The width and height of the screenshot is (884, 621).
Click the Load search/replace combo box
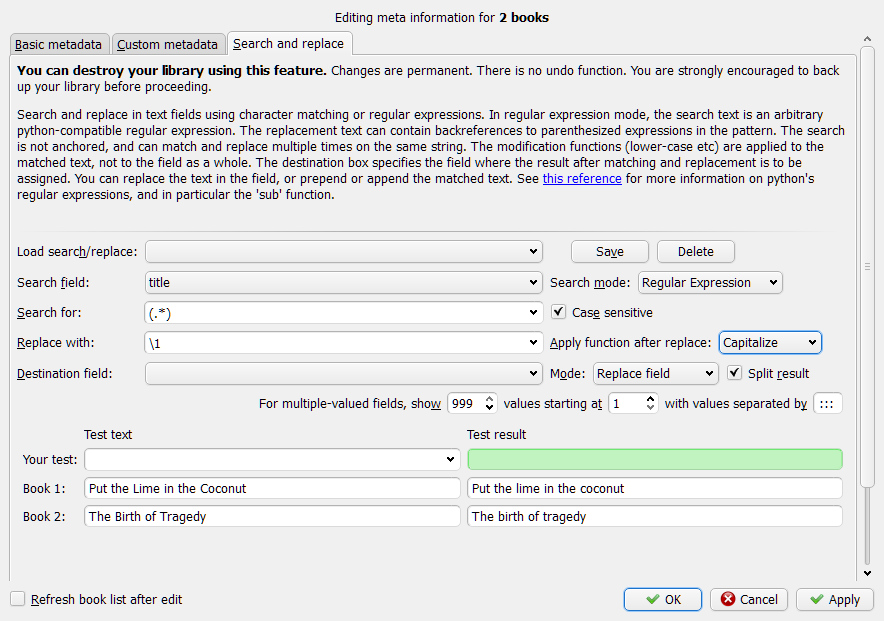click(343, 251)
